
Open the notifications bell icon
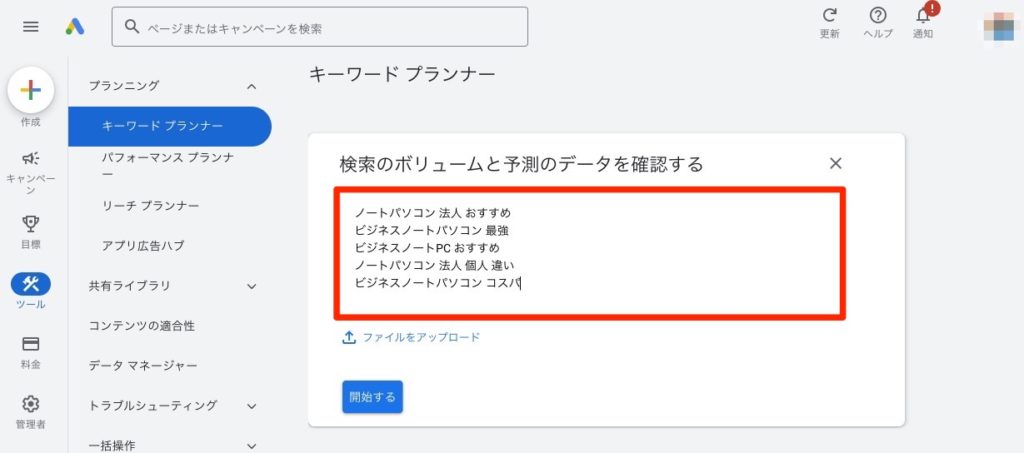point(923,16)
